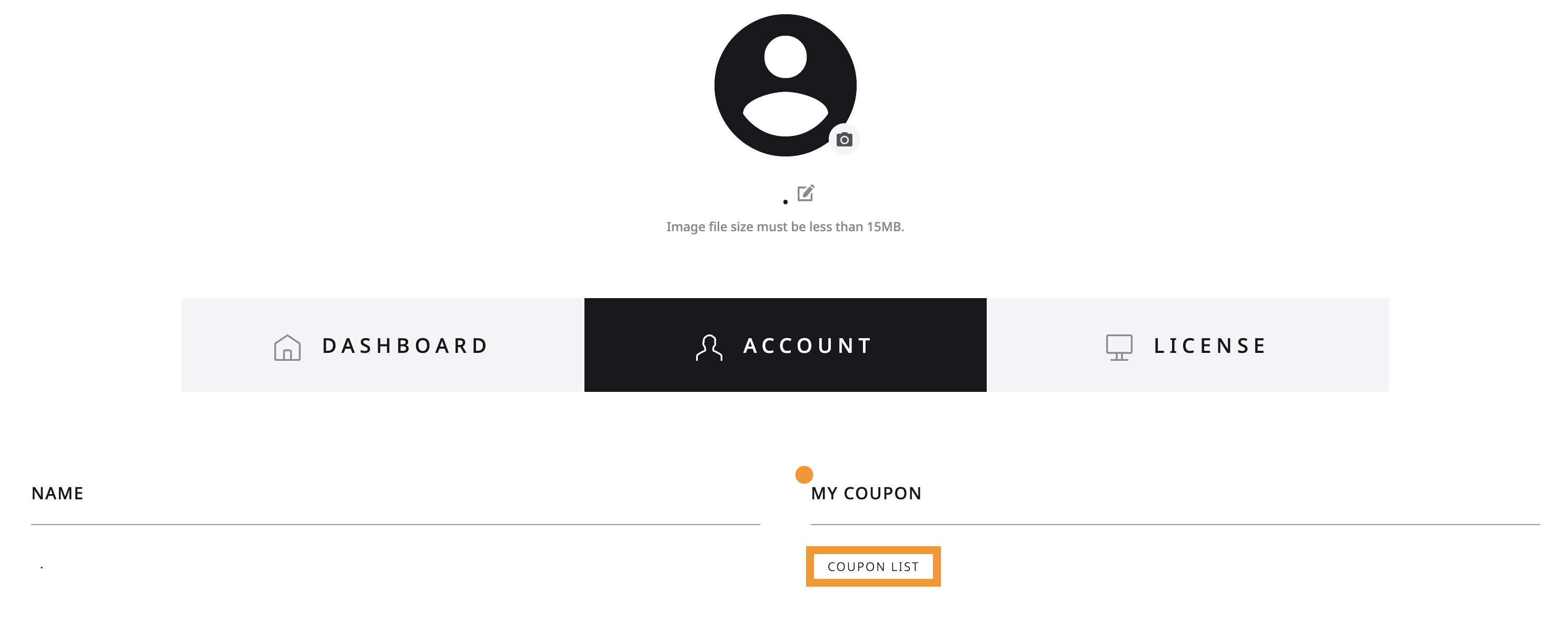Viewport: 1568px width, 631px height.
Task: Select the ACCOUNT tab label
Action: point(808,346)
